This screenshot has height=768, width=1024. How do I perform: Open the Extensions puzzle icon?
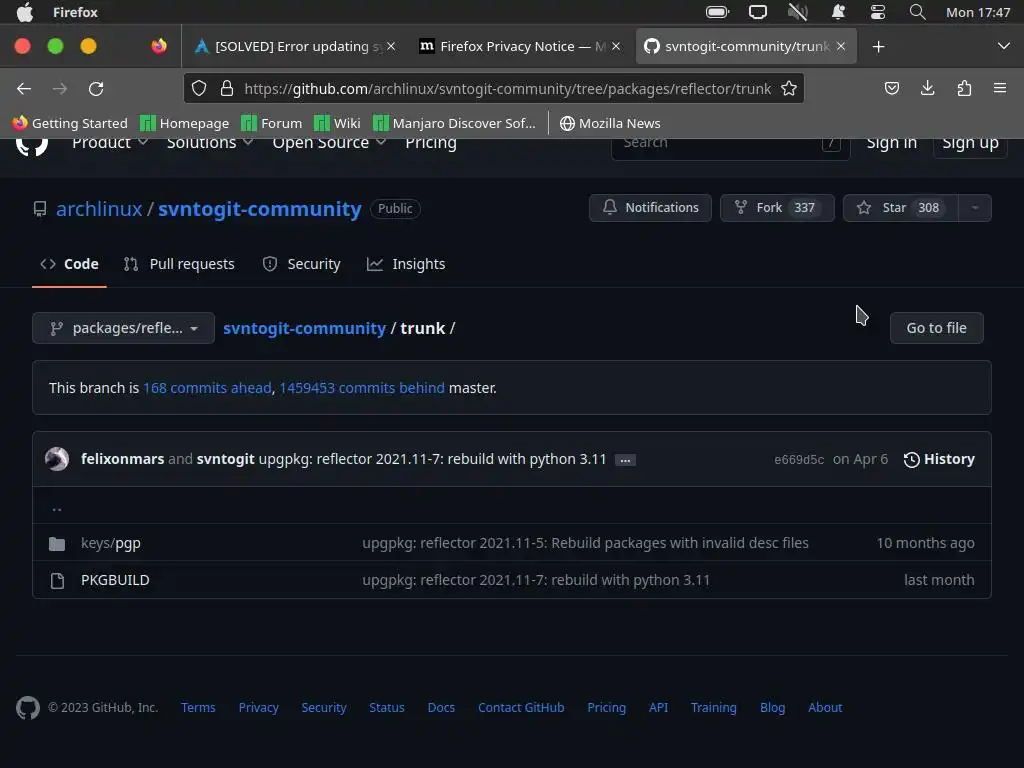tap(964, 88)
